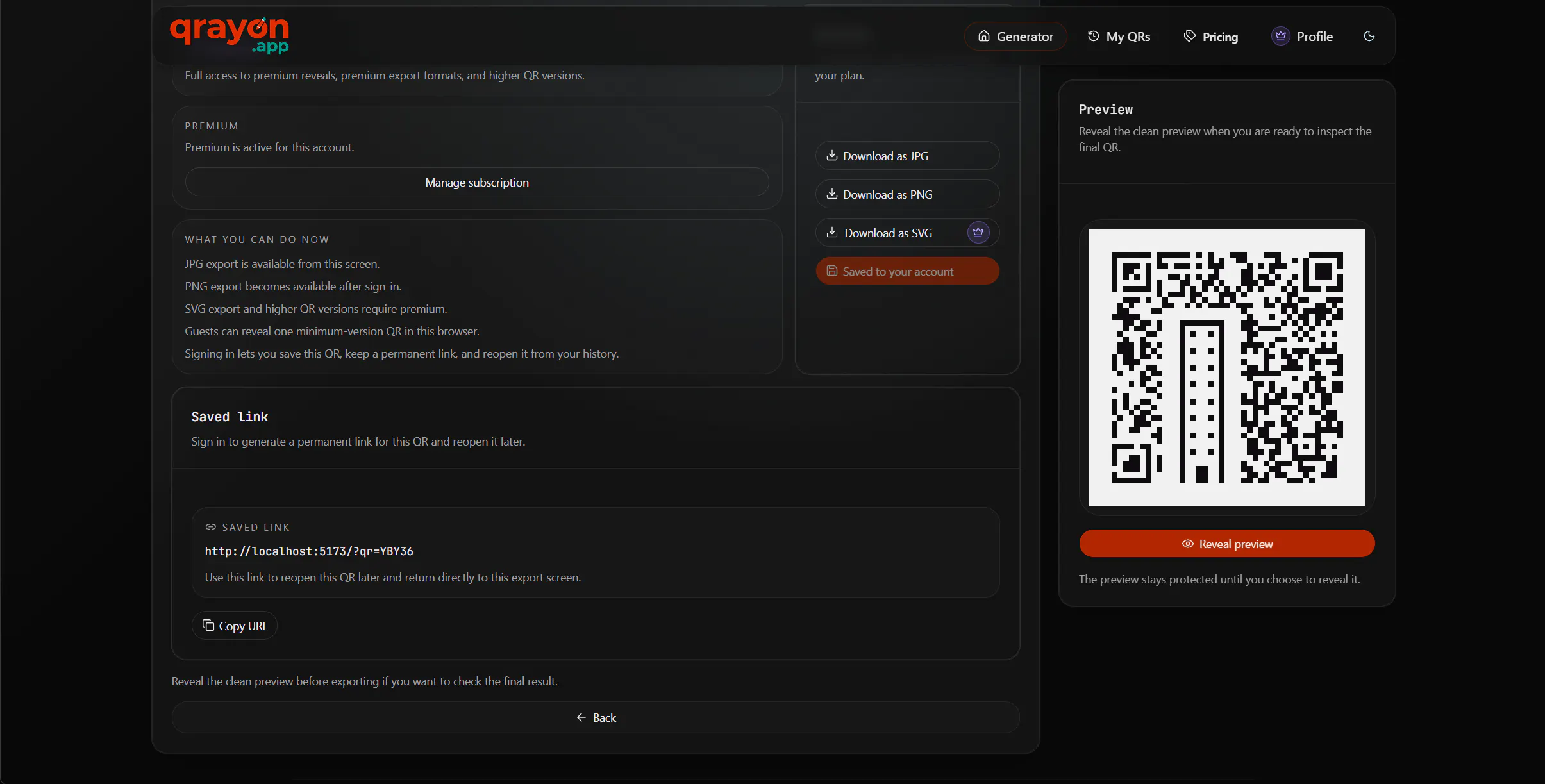Click the 'WHAT YOU CAN DO NOW' heading
The image size is (1545, 784).
coord(257,240)
